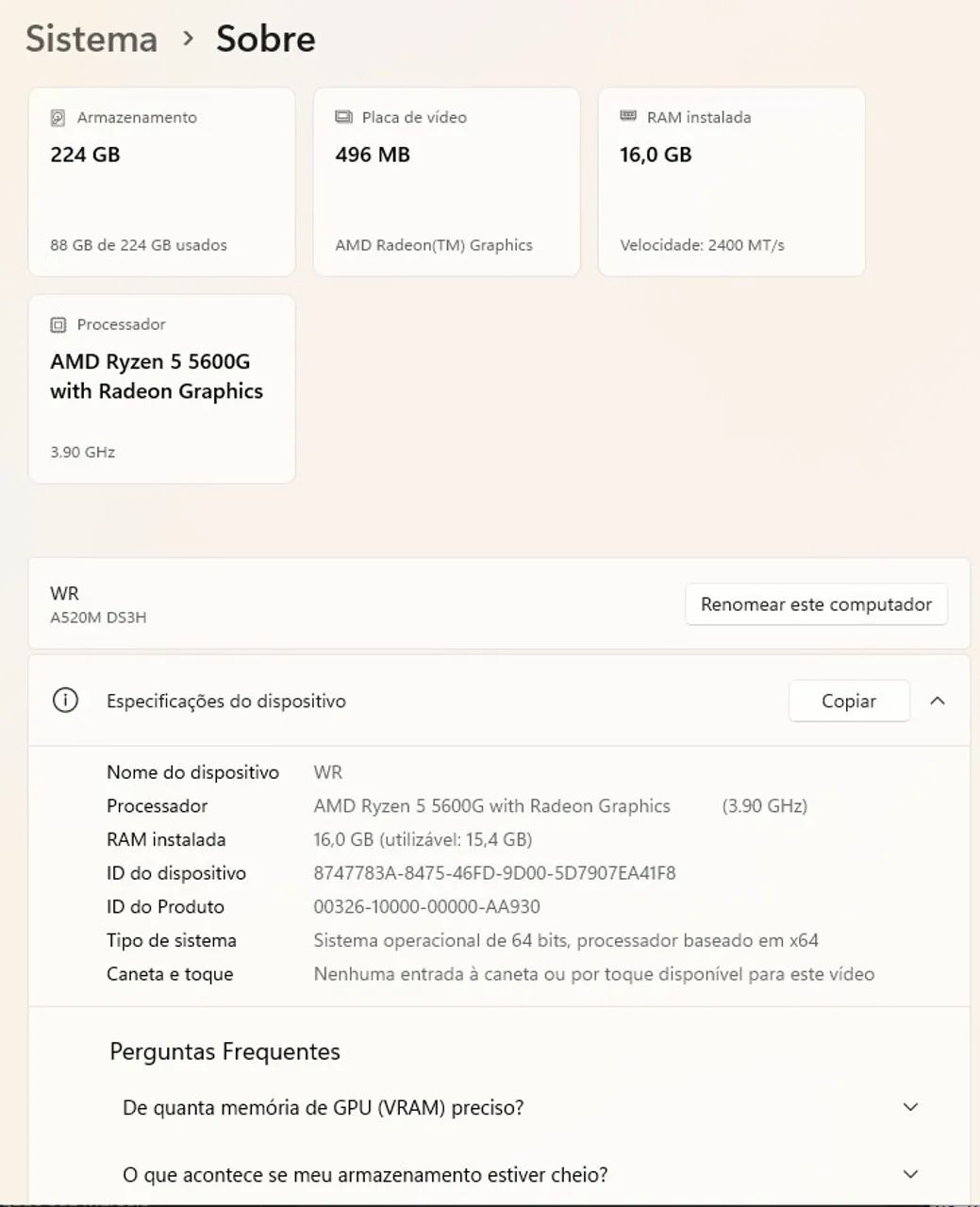Select the device ID value
The width and height of the screenshot is (980, 1207).
coord(495,873)
